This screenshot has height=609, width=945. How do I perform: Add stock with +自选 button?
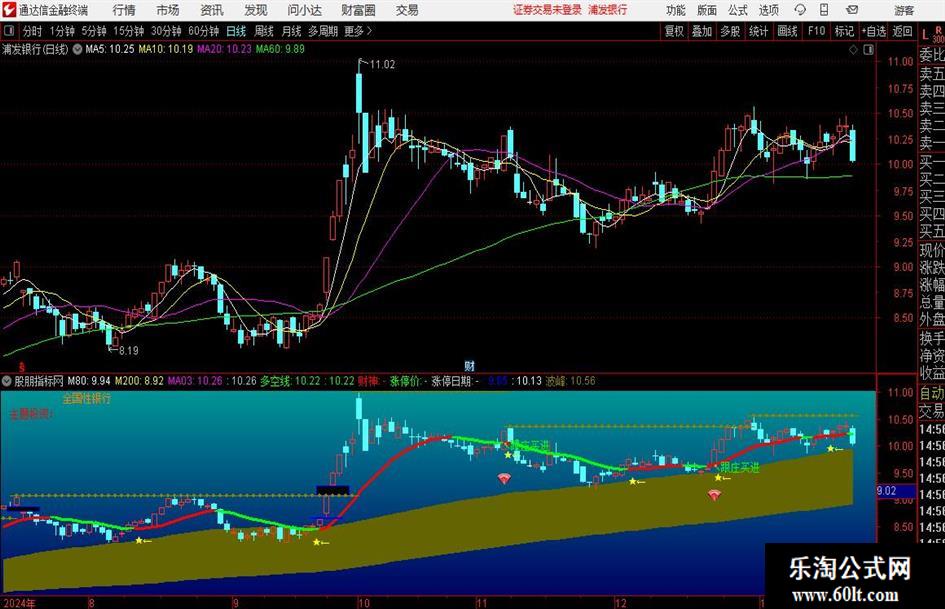coord(874,31)
